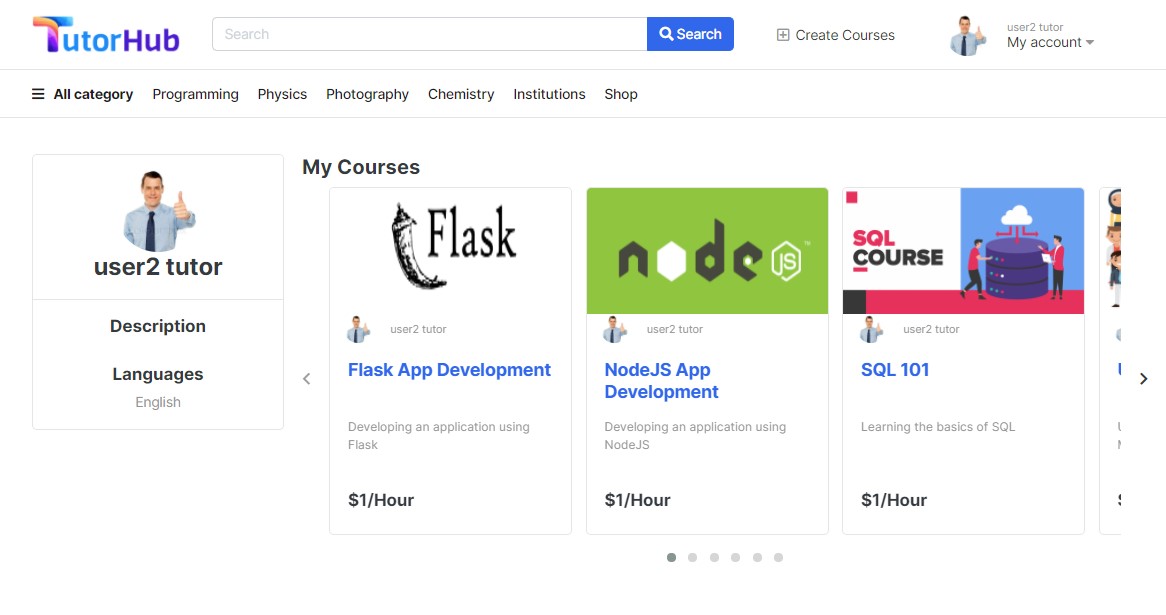Screen dimensions: 1166x615
Task: Click the English language entry
Action: tap(158, 402)
